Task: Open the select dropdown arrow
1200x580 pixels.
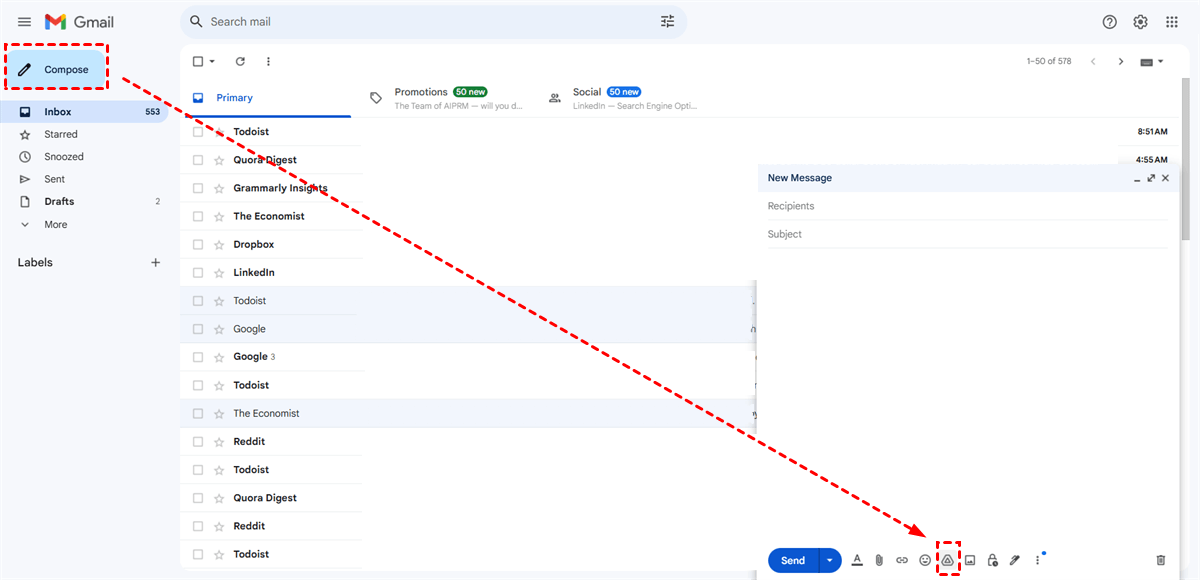Action: click(x=212, y=61)
